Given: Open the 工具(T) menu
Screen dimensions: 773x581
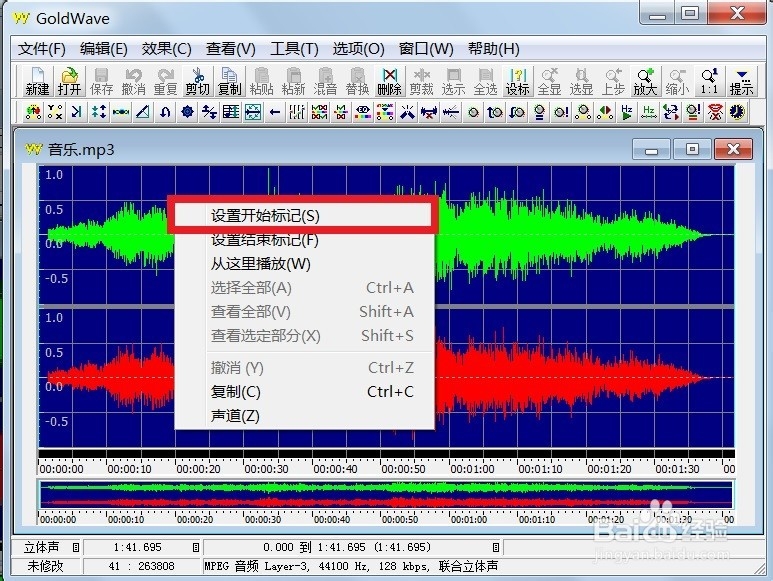Looking at the screenshot, I should coord(294,49).
